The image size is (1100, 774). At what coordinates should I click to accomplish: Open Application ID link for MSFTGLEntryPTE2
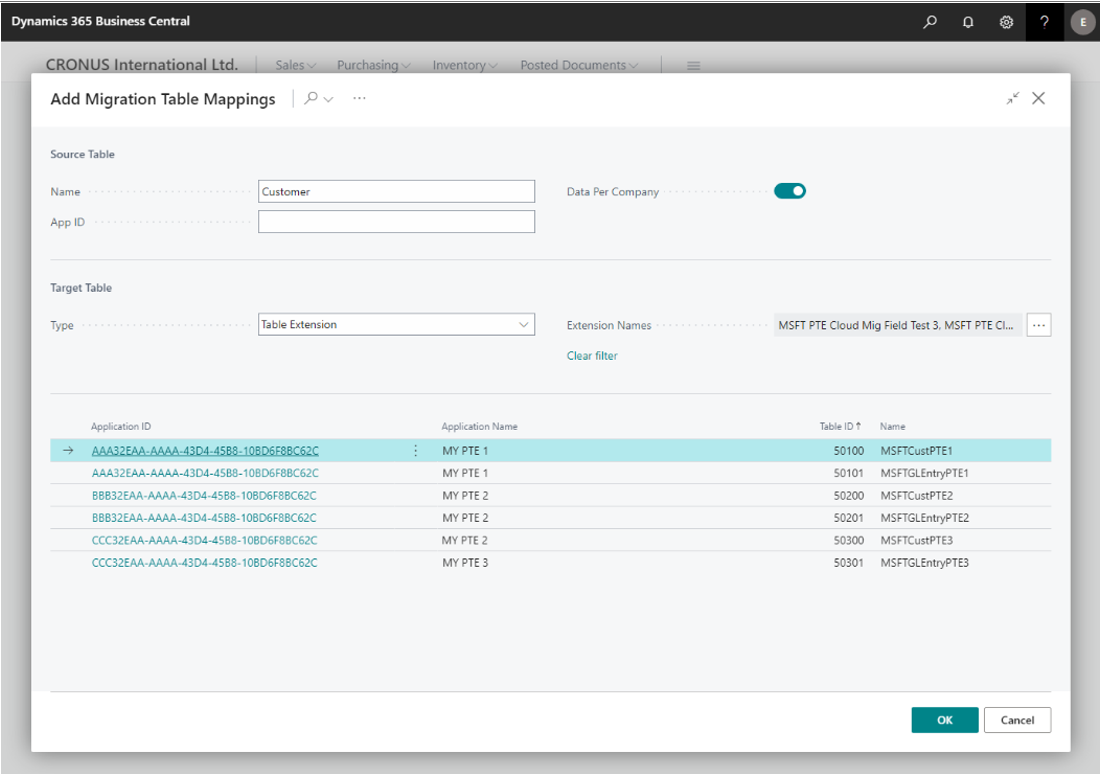[204, 518]
